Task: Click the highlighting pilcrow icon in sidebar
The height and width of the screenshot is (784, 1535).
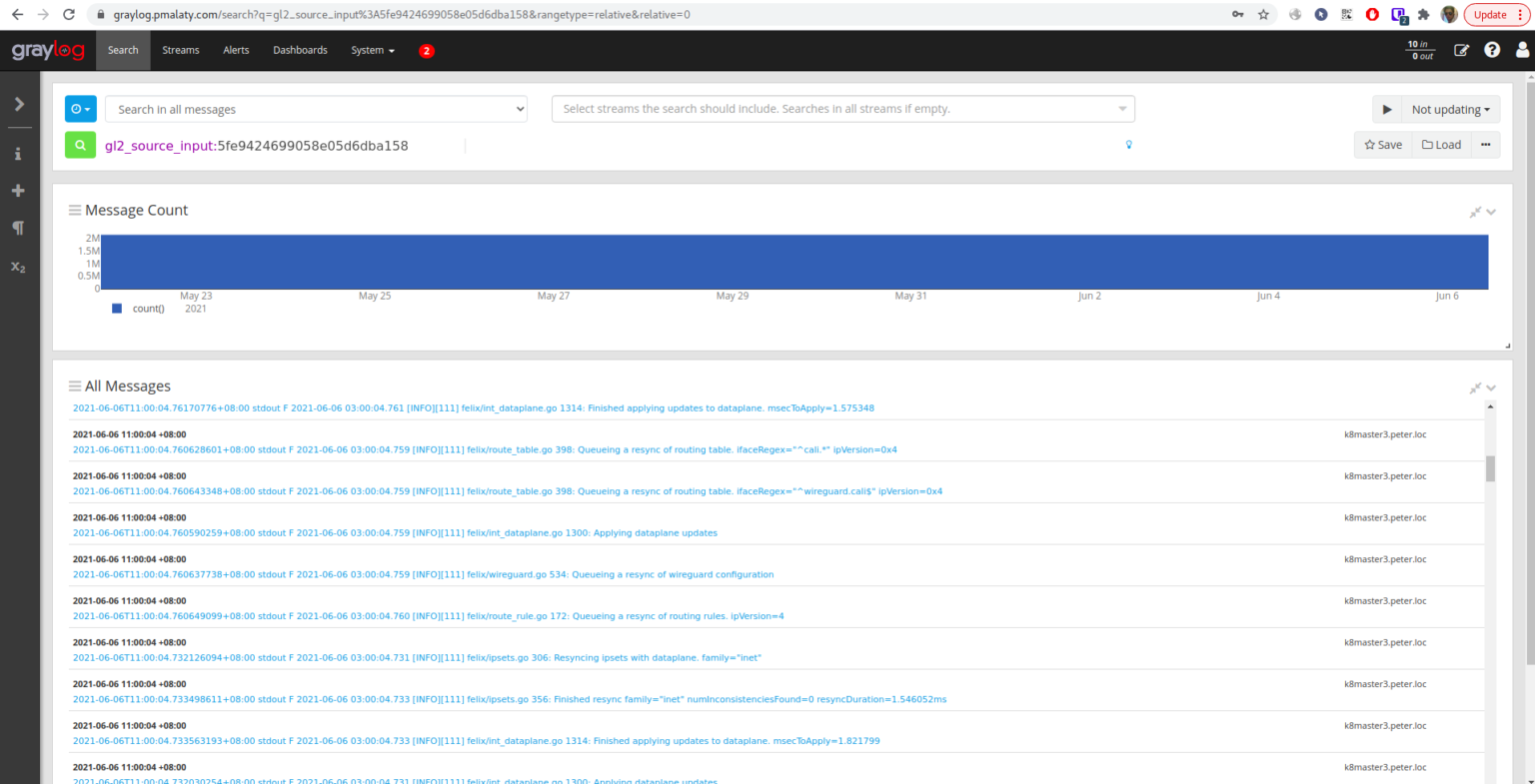Action: [x=18, y=228]
